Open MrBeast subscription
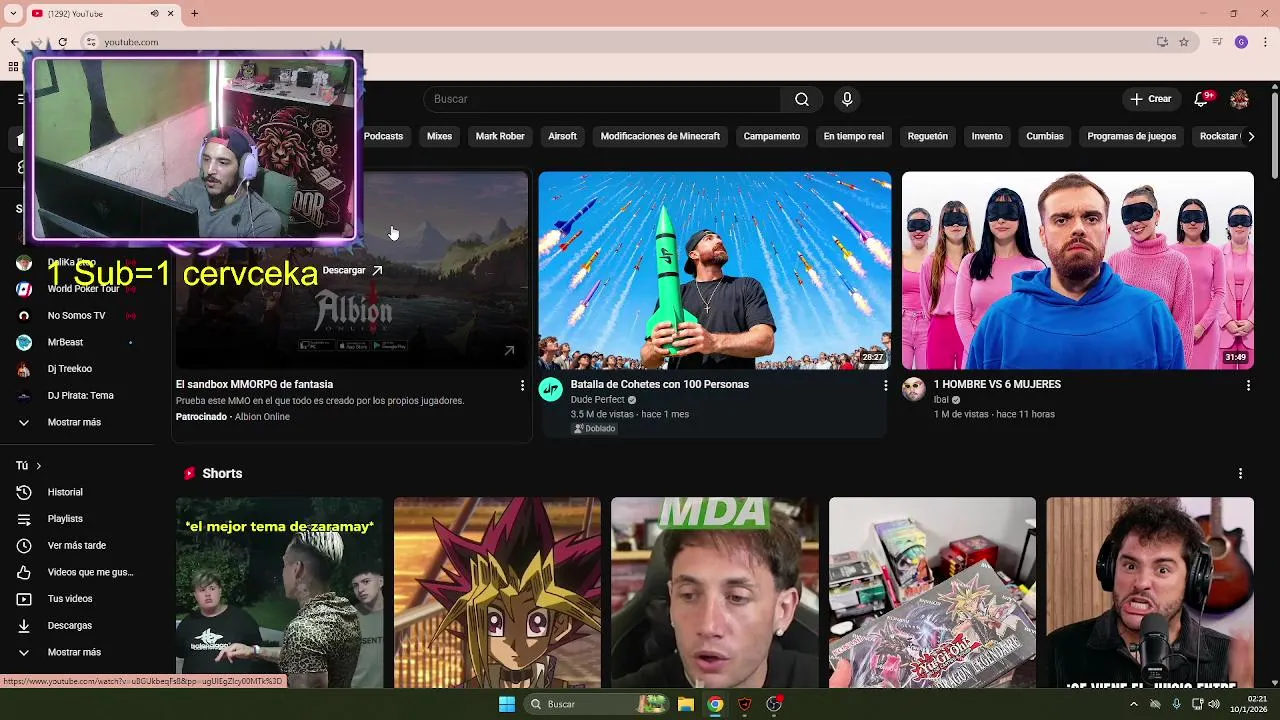Image resolution: width=1280 pixels, height=720 pixels. 77,342
